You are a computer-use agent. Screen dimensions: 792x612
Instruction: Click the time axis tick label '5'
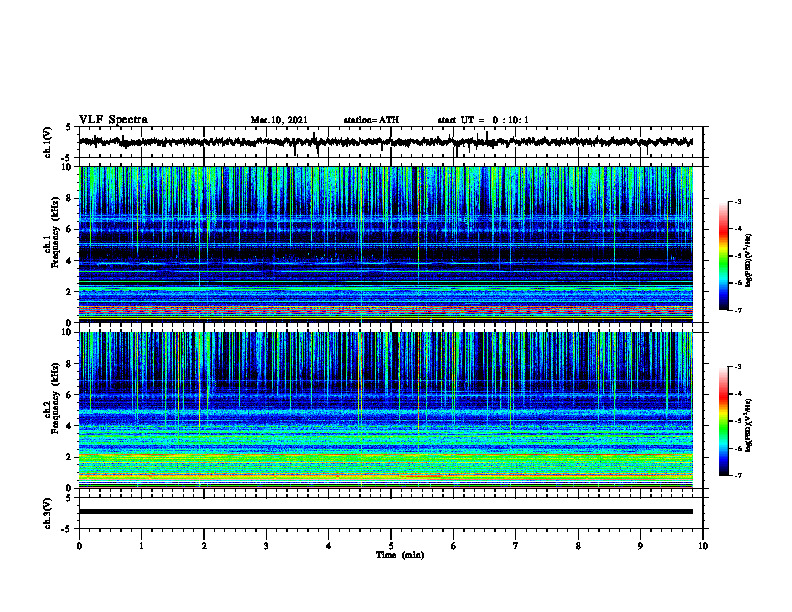pos(391,546)
